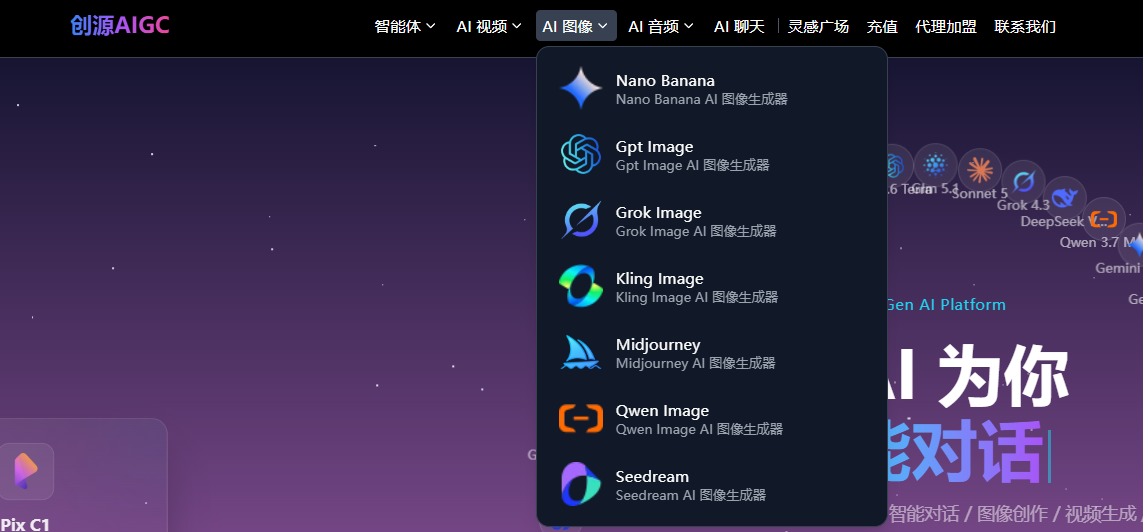Viewport: 1143px width, 532px height.
Task: Click 'Qwen Image AI 图像生成器' description
Action: 699,429
